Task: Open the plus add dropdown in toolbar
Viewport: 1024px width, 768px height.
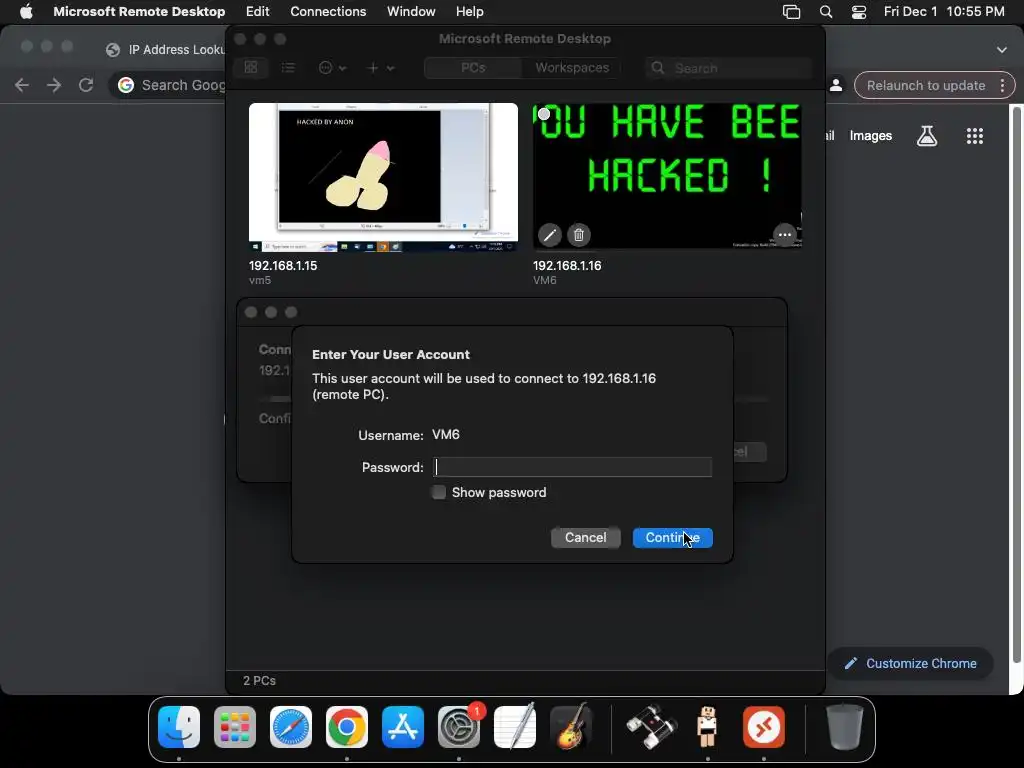Action: 381,67
